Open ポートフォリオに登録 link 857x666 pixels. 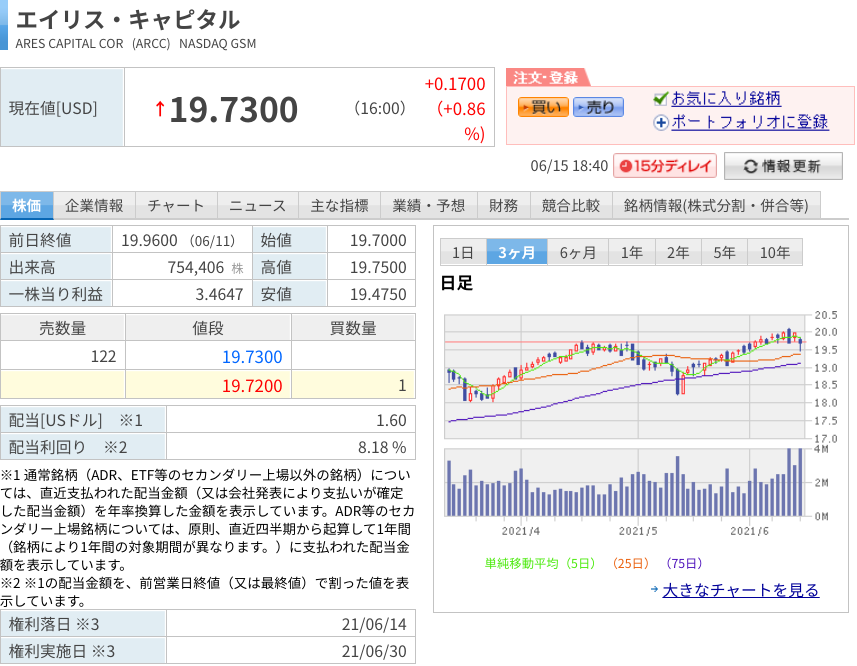(x=750, y=122)
